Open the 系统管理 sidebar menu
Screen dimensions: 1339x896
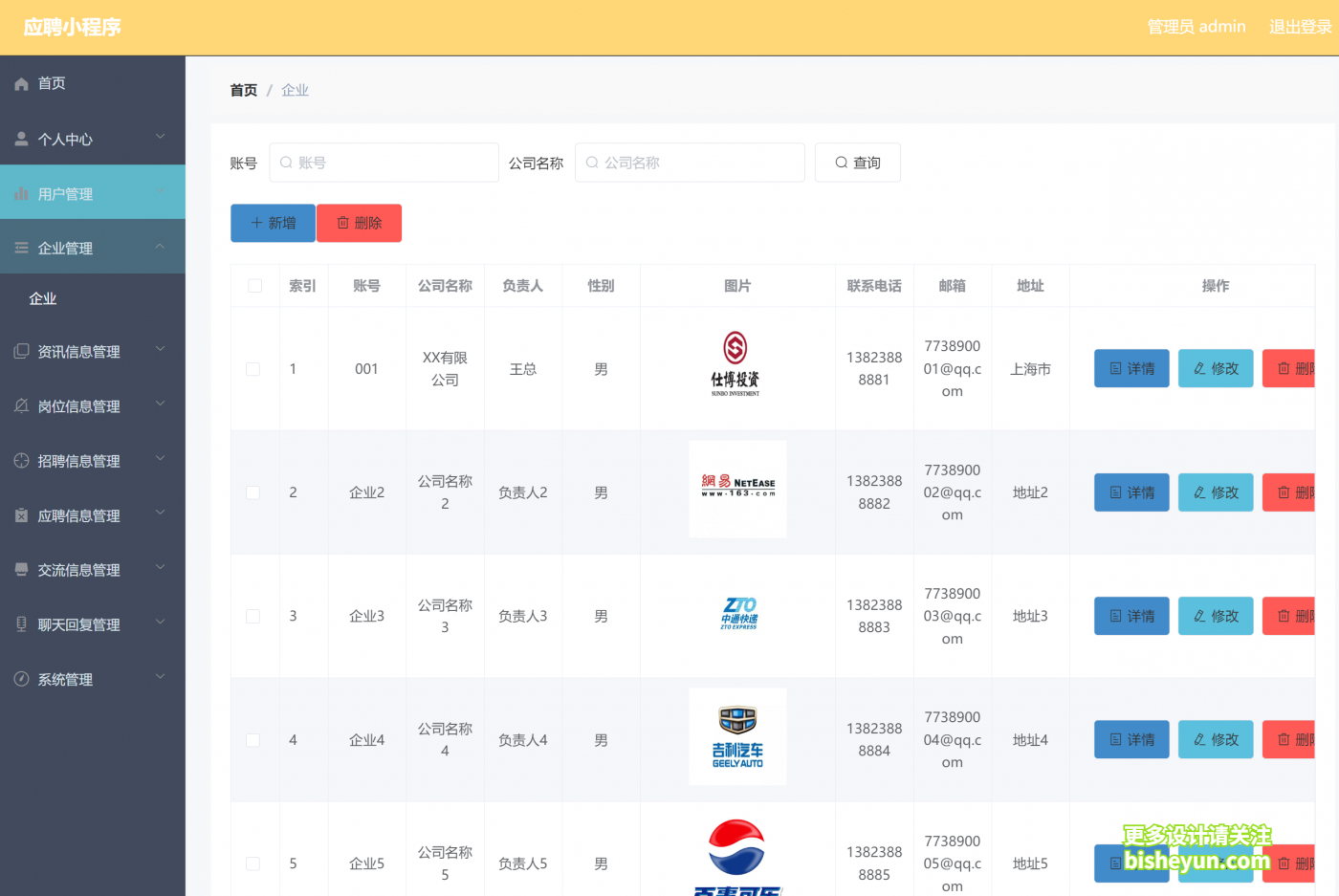point(93,679)
